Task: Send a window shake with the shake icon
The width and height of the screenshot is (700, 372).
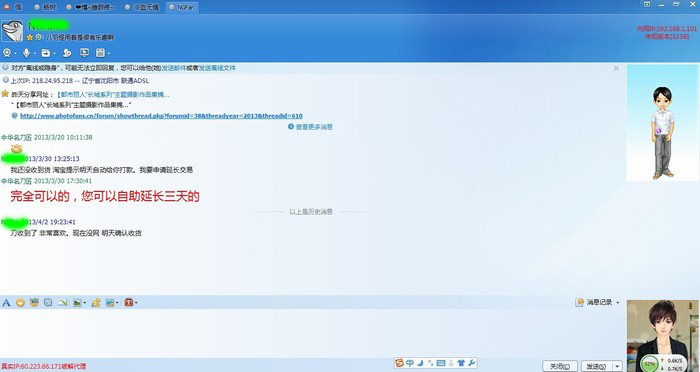Action: click(x=48, y=302)
